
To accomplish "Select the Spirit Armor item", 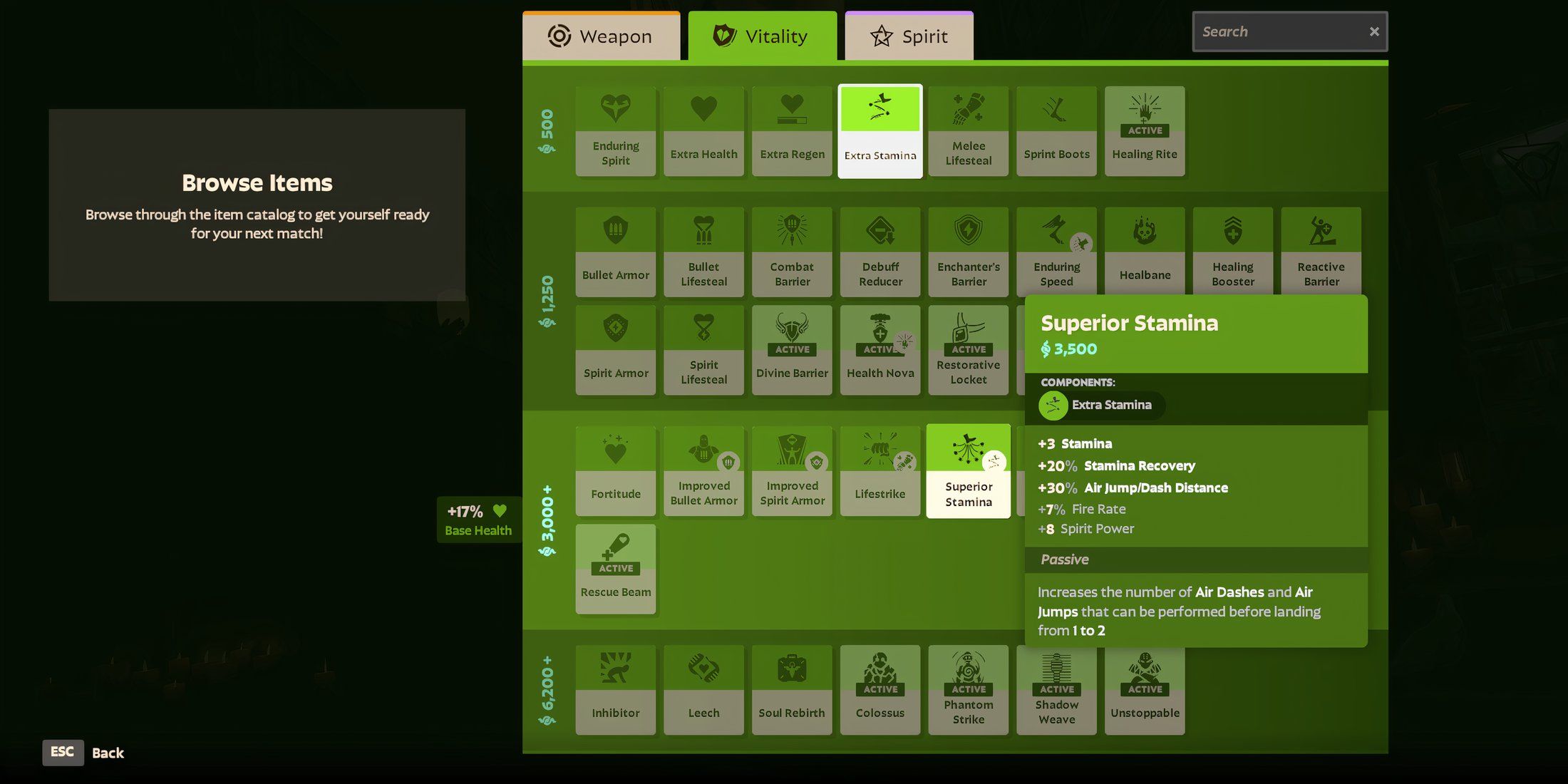I will (616, 350).
